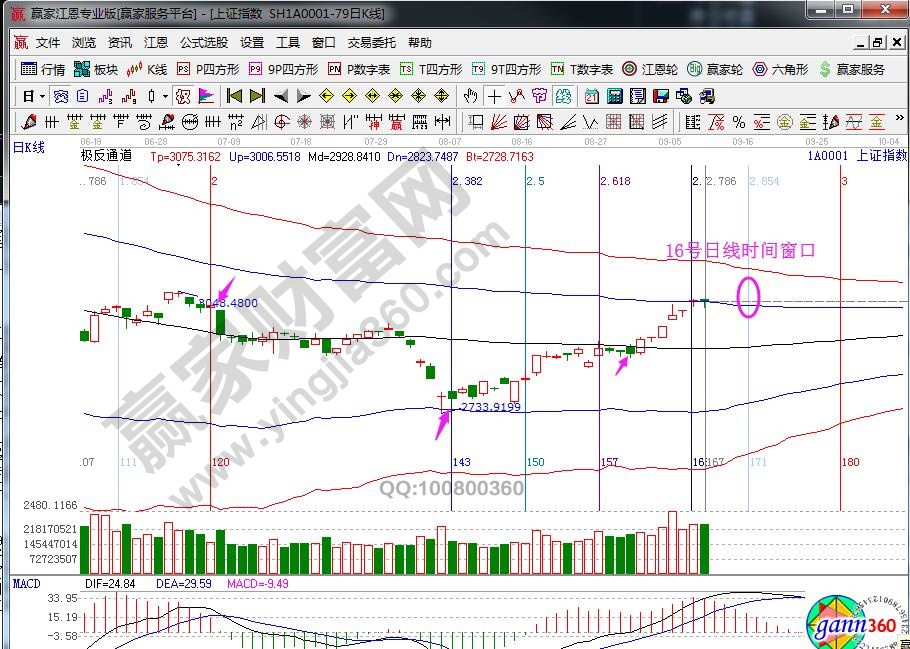Jump to first bar with the skip-back arrow

[x=235, y=96]
